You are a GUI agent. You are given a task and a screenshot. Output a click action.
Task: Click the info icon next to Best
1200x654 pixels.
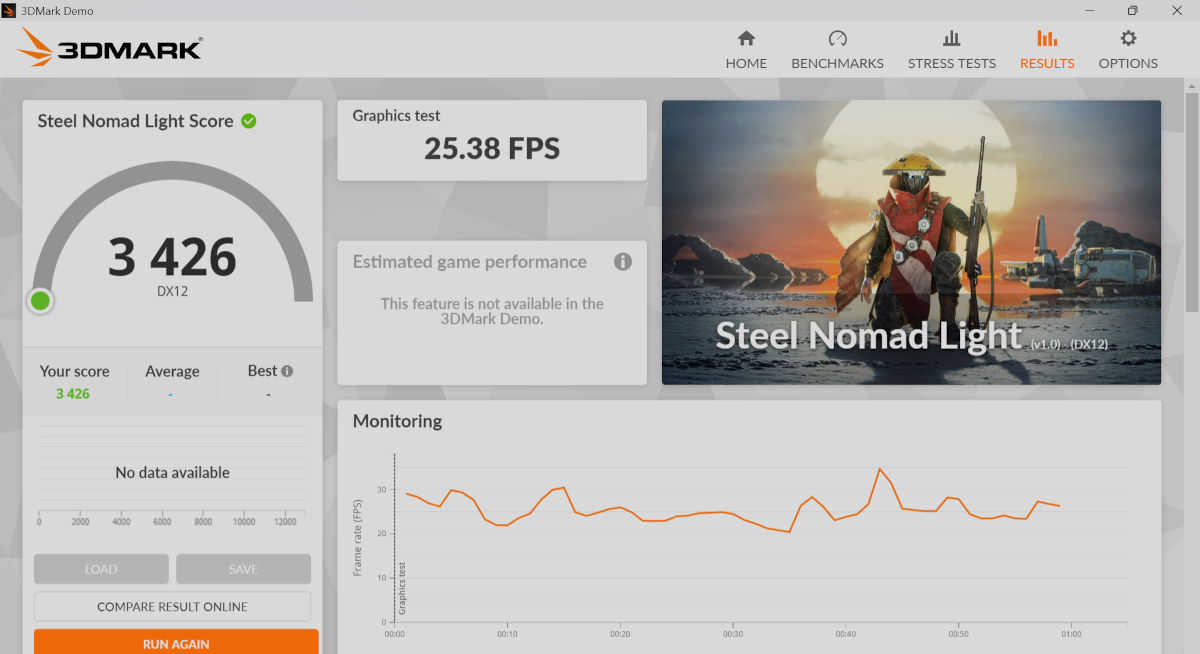[287, 371]
